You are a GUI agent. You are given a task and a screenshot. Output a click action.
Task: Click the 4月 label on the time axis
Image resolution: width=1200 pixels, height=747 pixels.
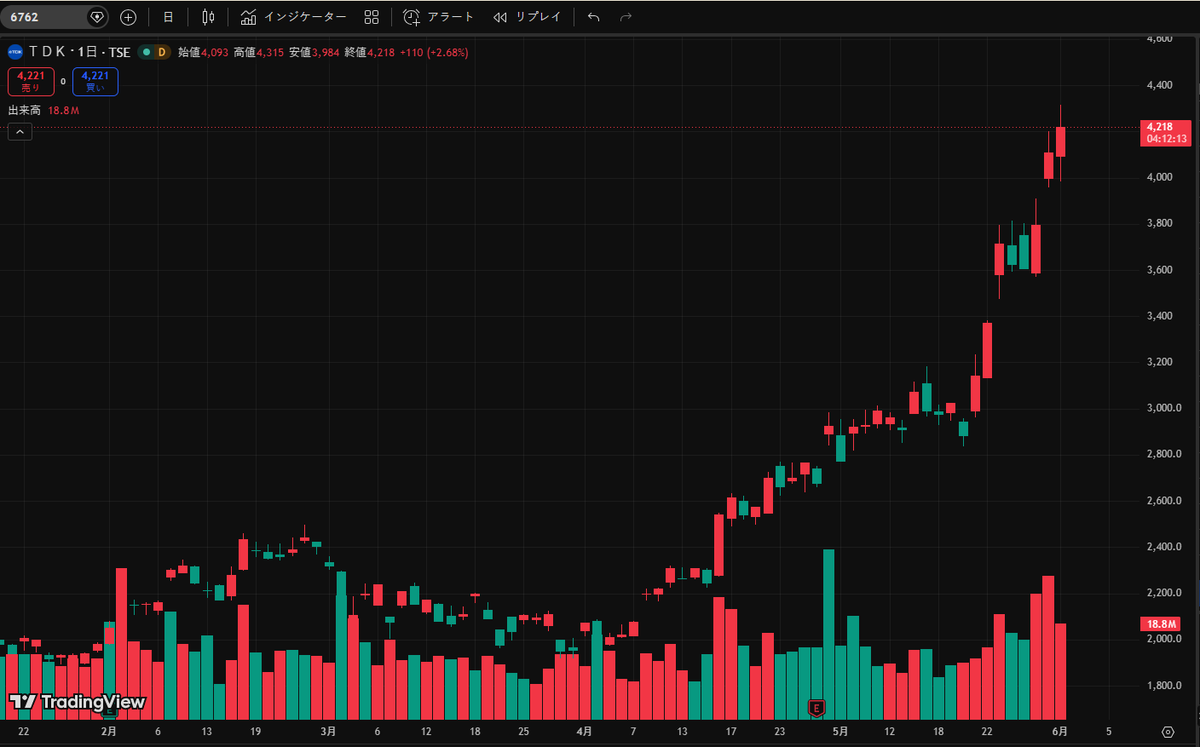click(x=583, y=731)
